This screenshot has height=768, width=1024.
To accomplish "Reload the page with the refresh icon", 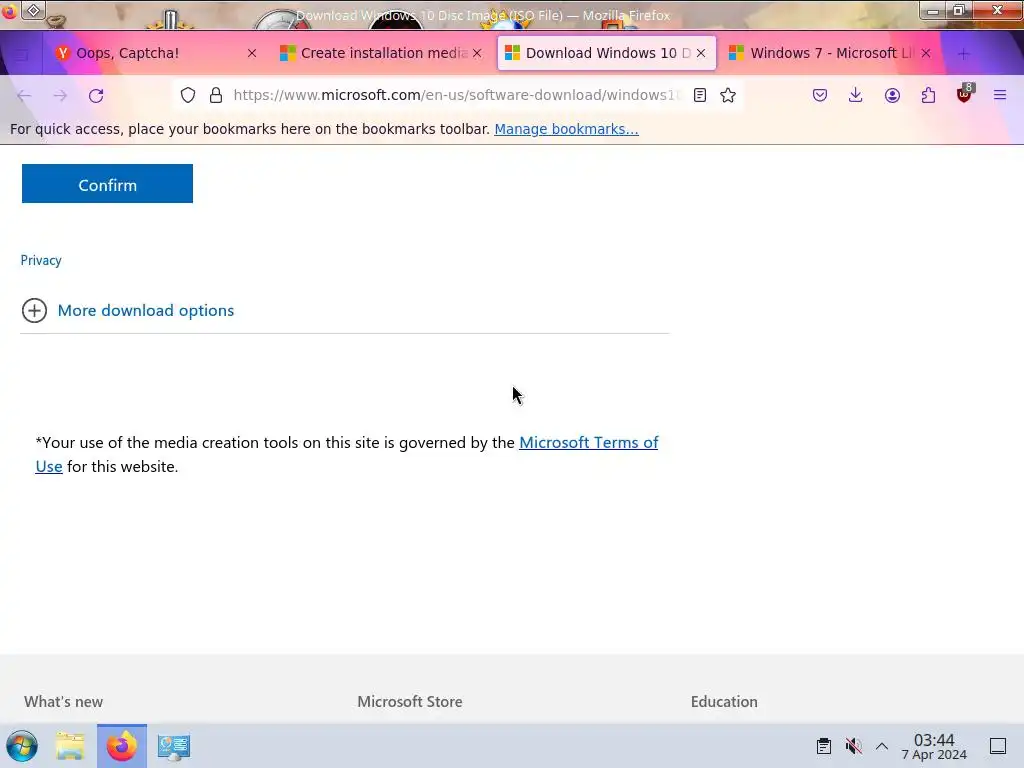I will [96, 95].
